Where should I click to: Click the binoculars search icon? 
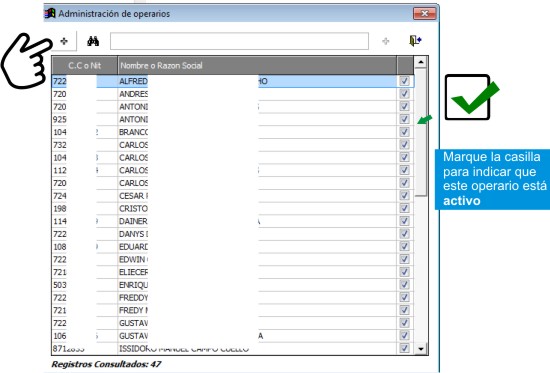pyautogui.click(x=93, y=41)
